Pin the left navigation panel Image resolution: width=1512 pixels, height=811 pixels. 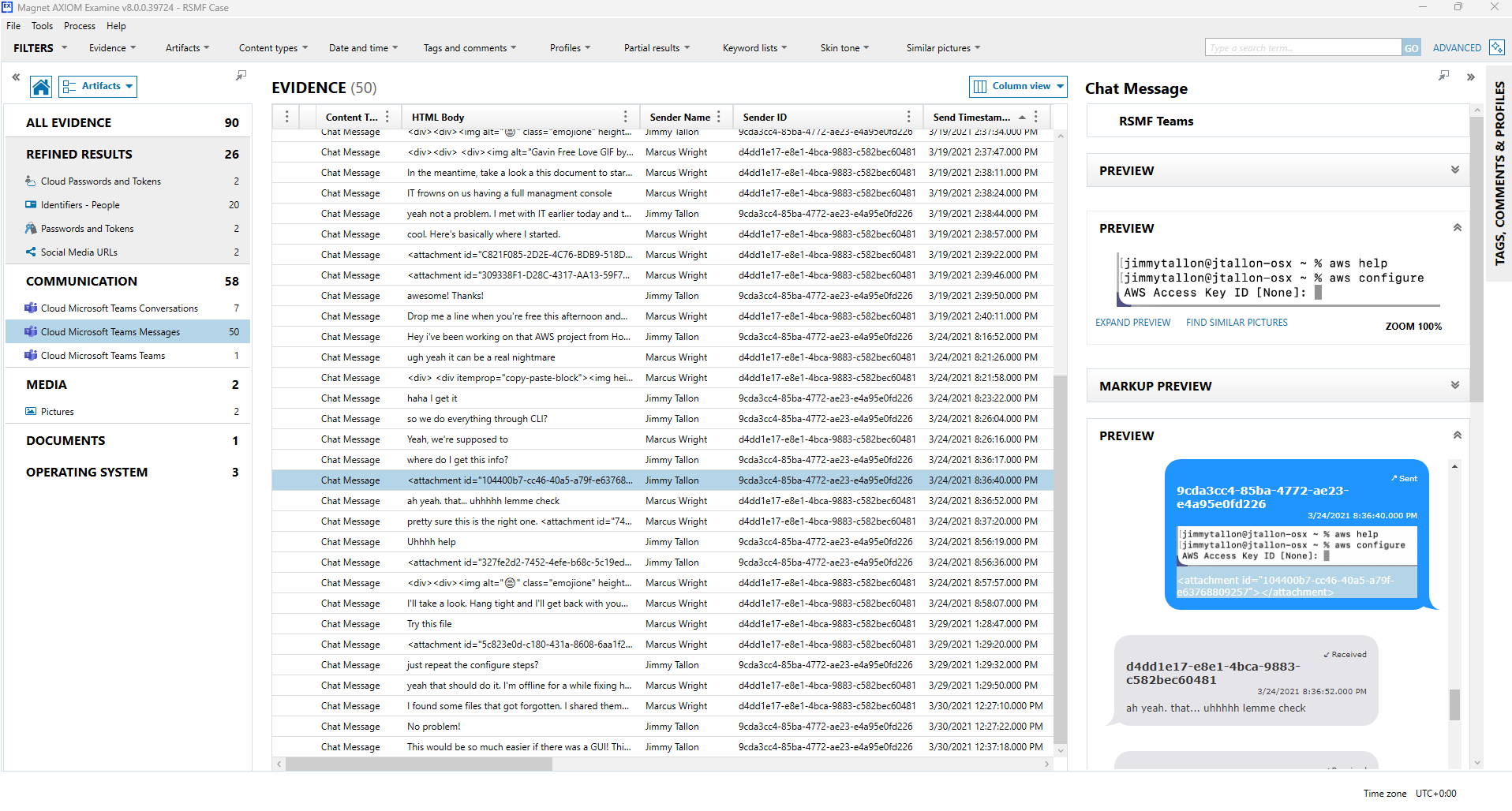[241, 76]
